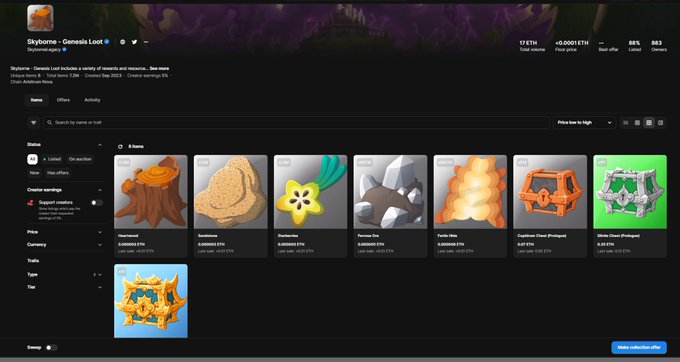Image resolution: width=680 pixels, height=362 pixels.
Task: Choose the rightmost mosaic view layout icon
Action: tap(660, 123)
